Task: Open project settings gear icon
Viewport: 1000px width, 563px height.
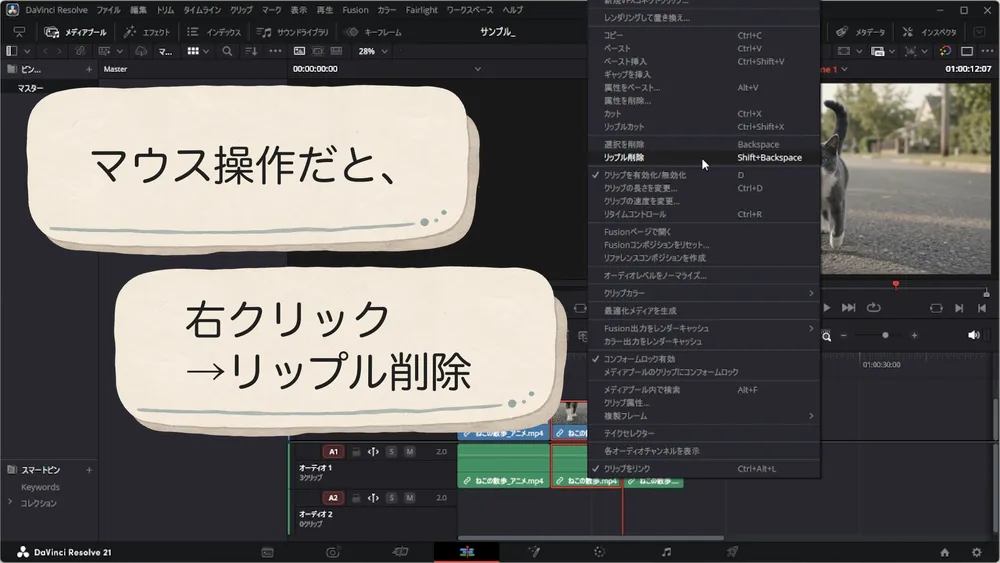Action: click(976, 552)
